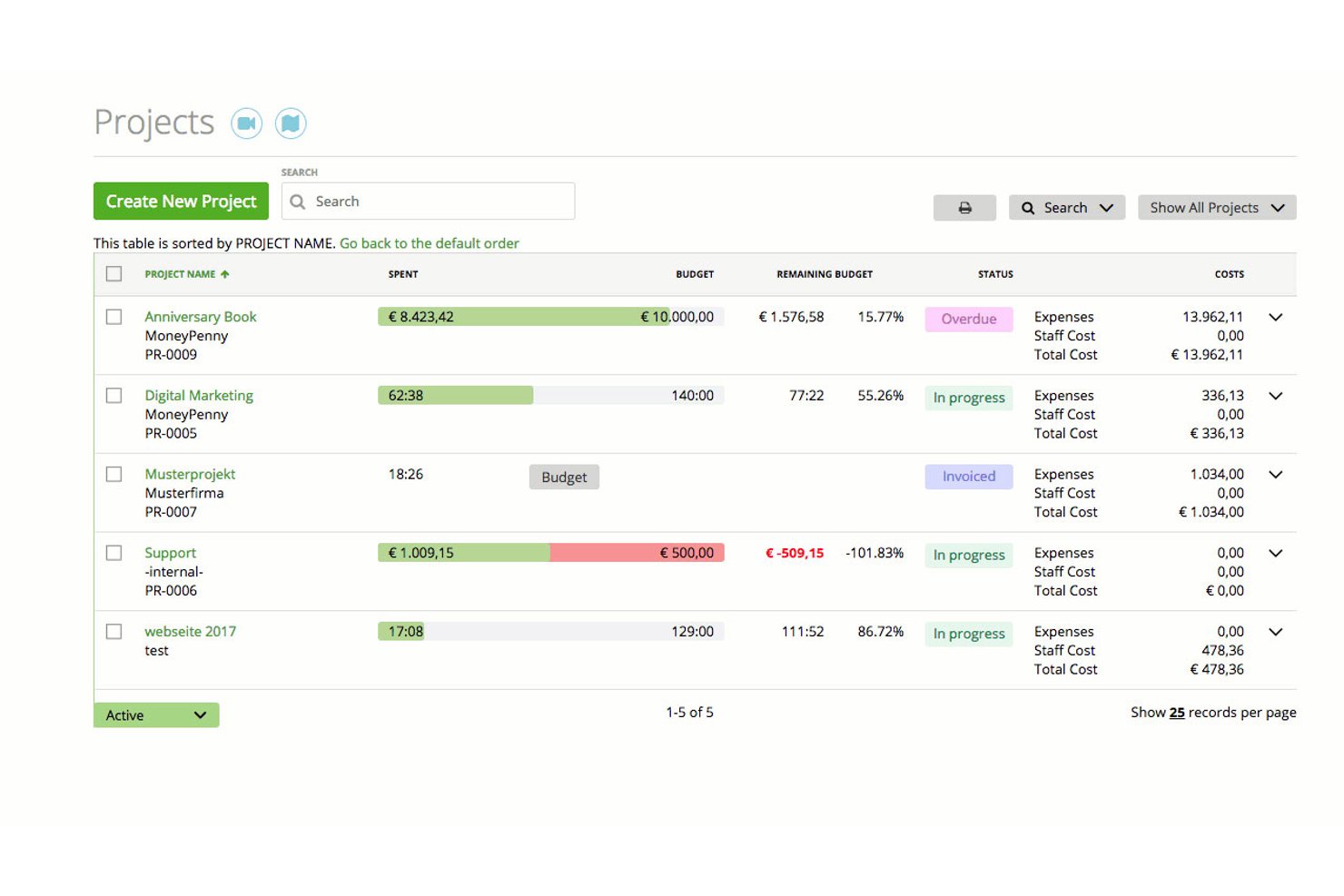Open the Digital Marketing project link
The width and height of the screenshot is (1344, 896).
[x=199, y=396]
